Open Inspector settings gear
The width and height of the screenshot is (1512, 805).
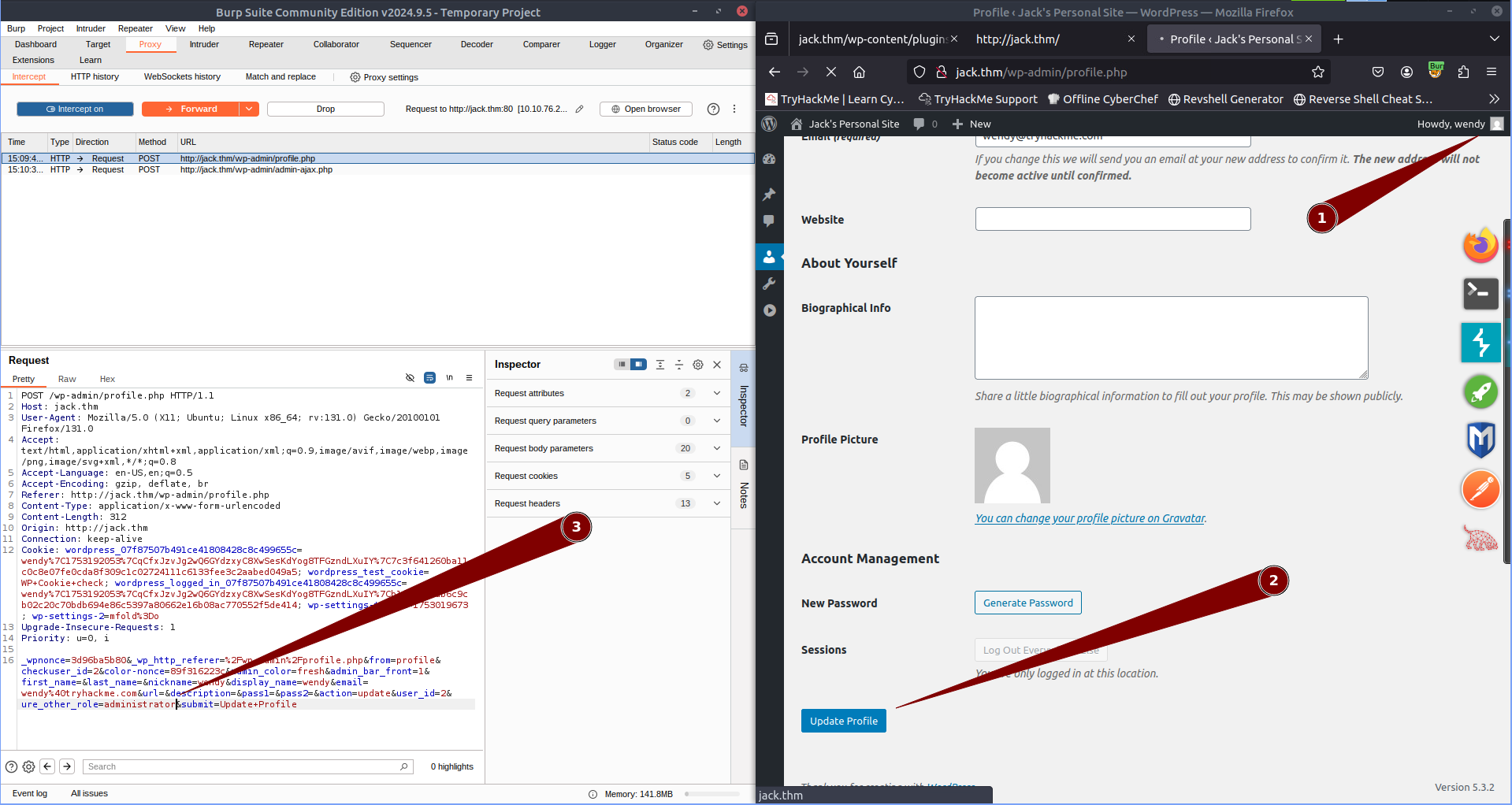698,365
